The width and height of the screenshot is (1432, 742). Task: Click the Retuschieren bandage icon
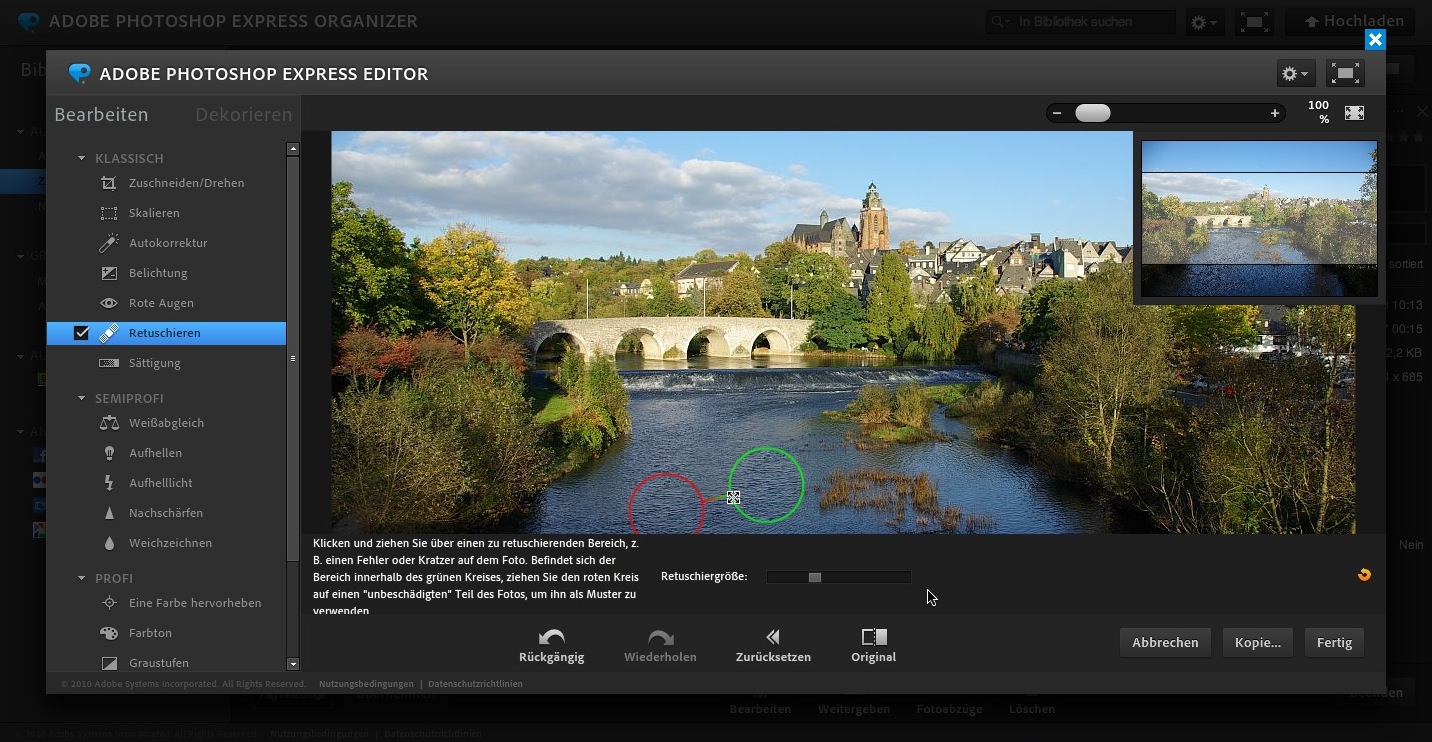pos(109,333)
